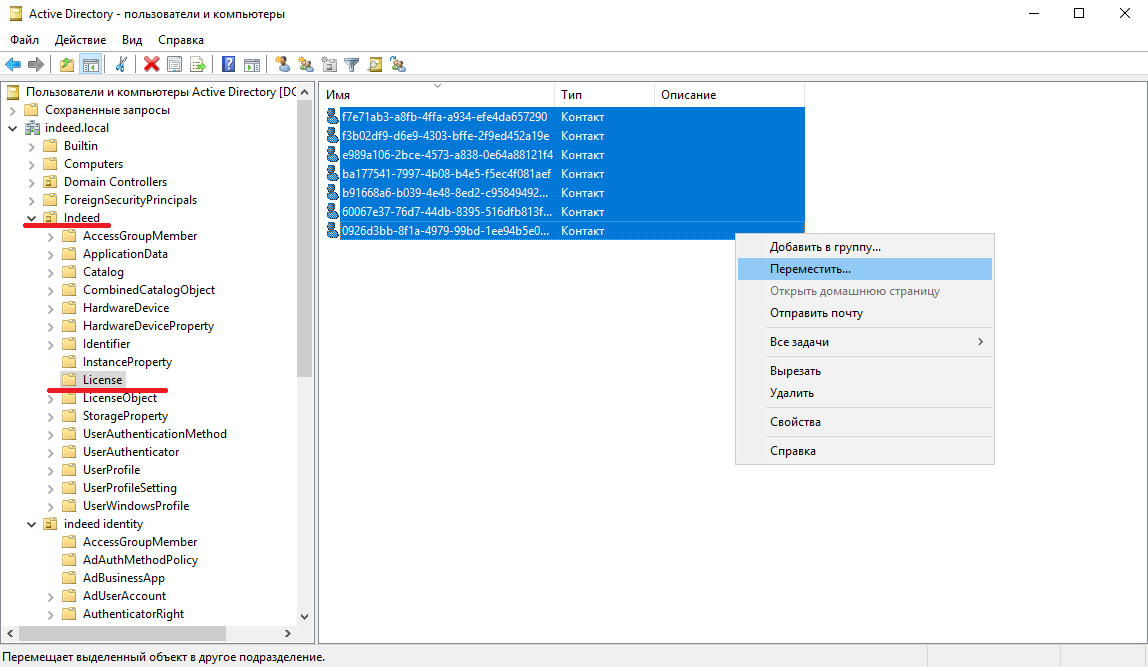Open the Все задачи submenu
Screen dimensions: 1148x667
[800, 342]
